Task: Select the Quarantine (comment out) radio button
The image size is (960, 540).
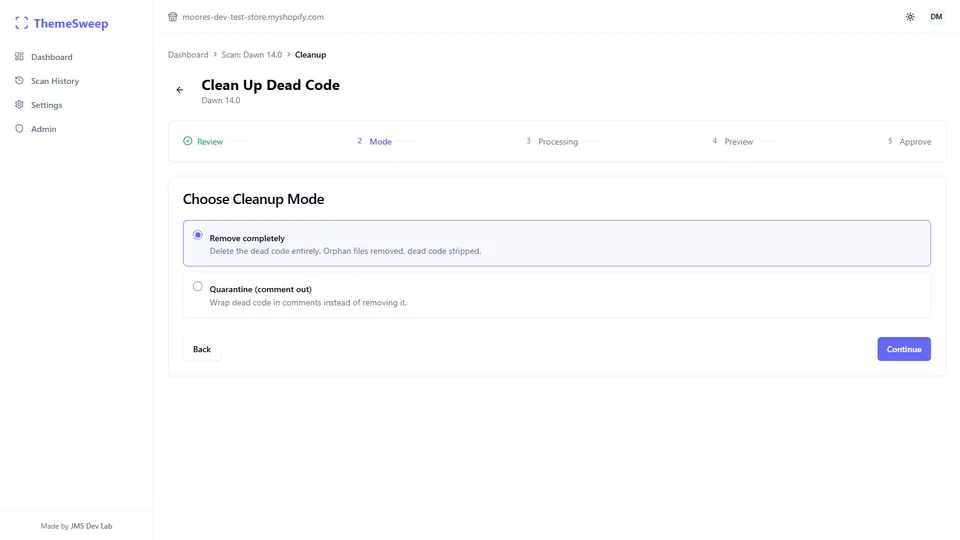Action: [197, 287]
